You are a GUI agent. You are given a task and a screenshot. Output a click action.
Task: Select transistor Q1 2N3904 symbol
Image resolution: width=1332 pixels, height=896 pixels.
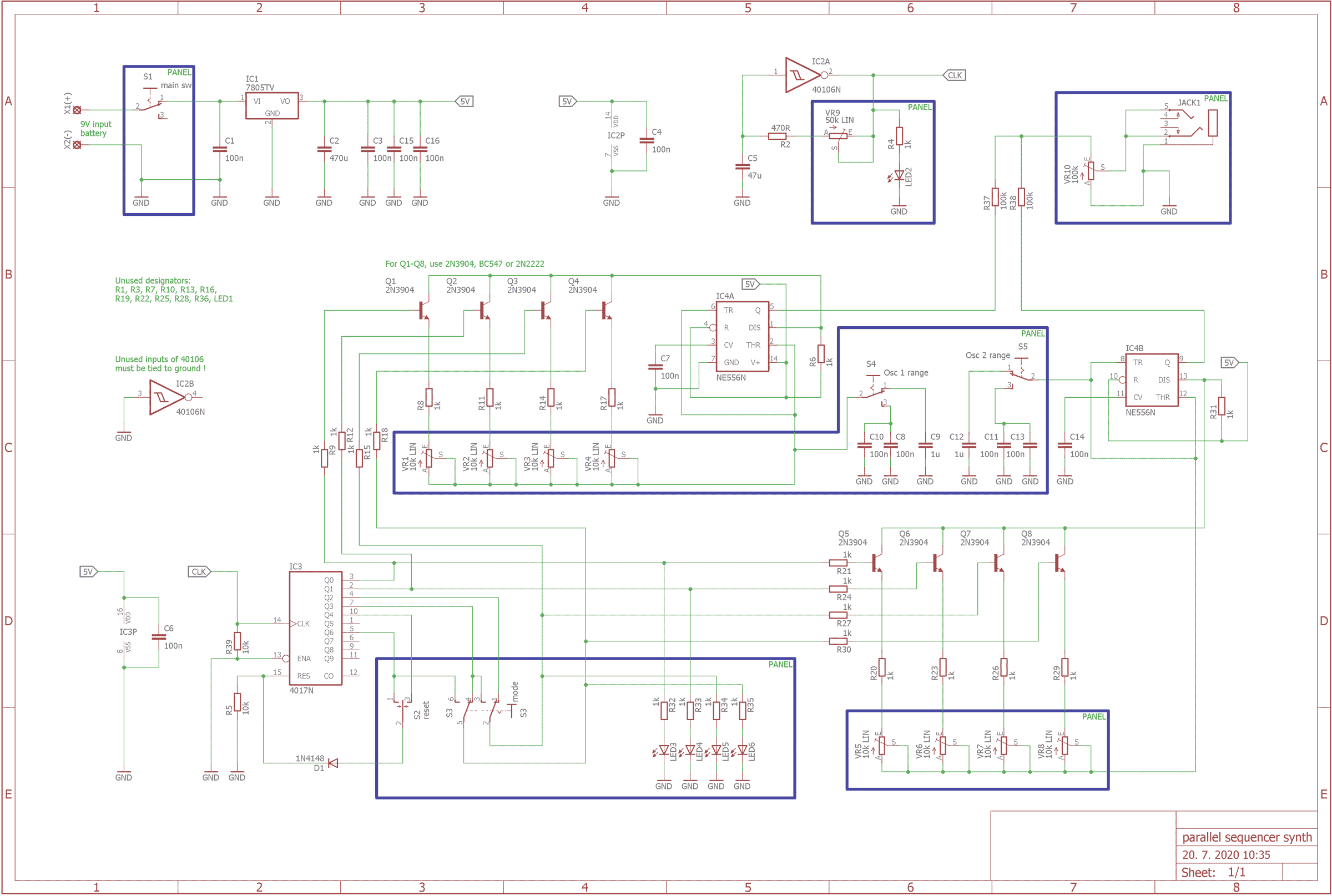click(423, 311)
